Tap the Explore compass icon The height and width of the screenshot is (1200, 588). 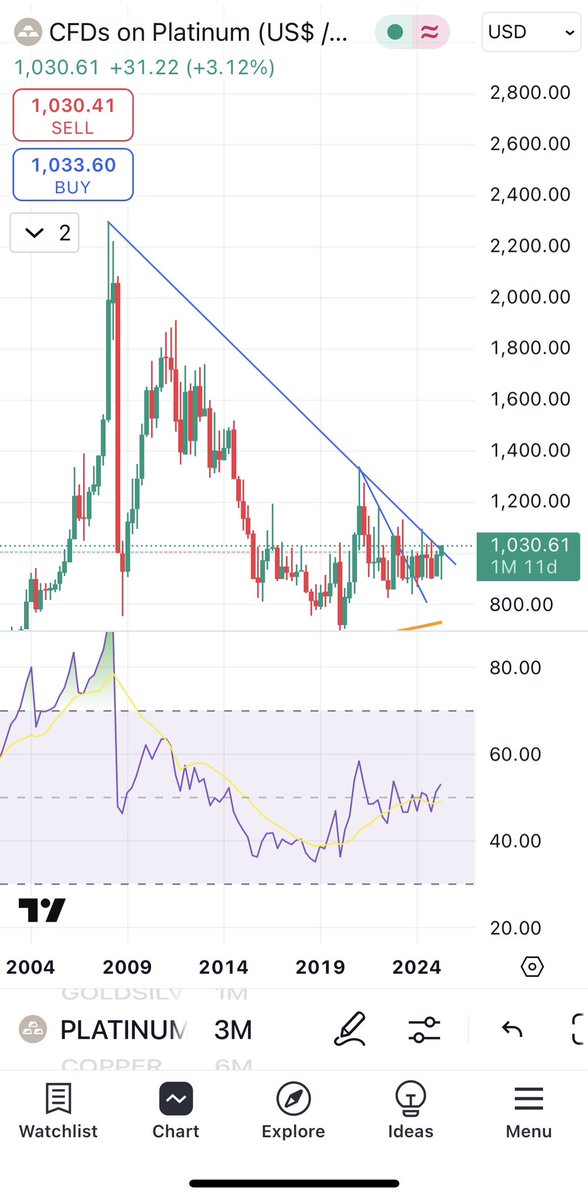click(293, 1099)
